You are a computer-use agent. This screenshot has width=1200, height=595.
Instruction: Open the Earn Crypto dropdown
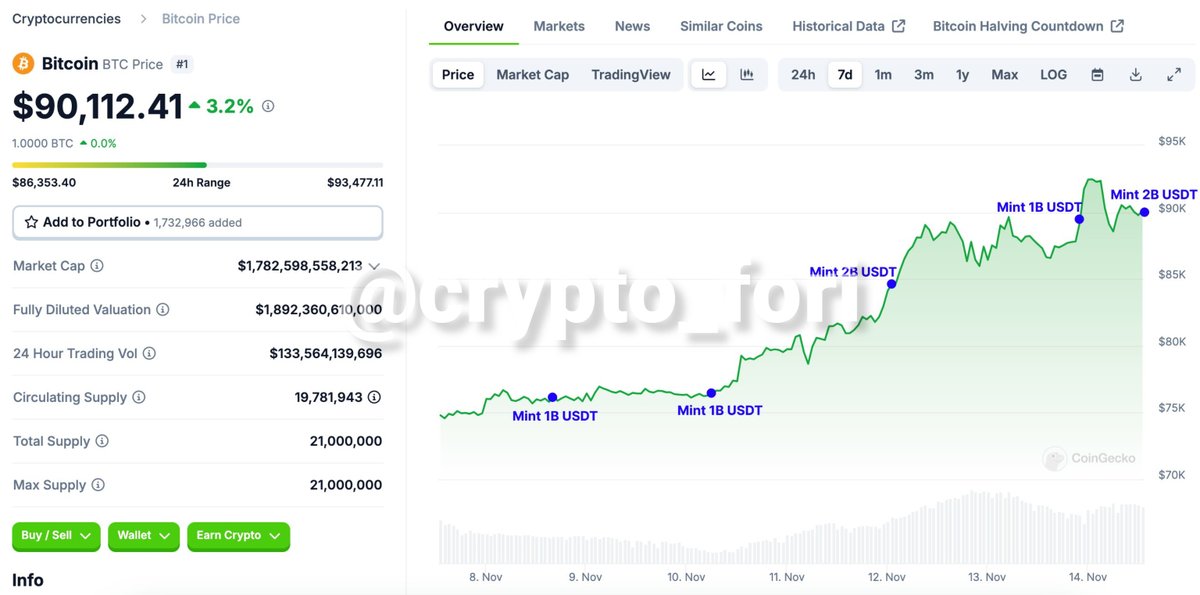click(239, 536)
